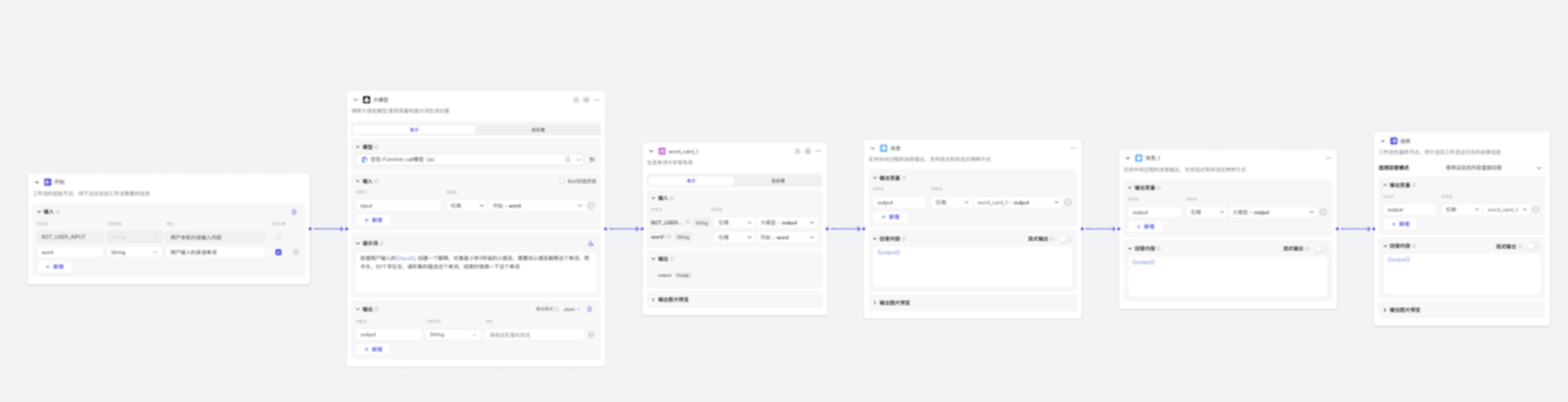Enable the Bot对话历史 checkbox
The image size is (1568, 402).
click(x=562, y=181)
